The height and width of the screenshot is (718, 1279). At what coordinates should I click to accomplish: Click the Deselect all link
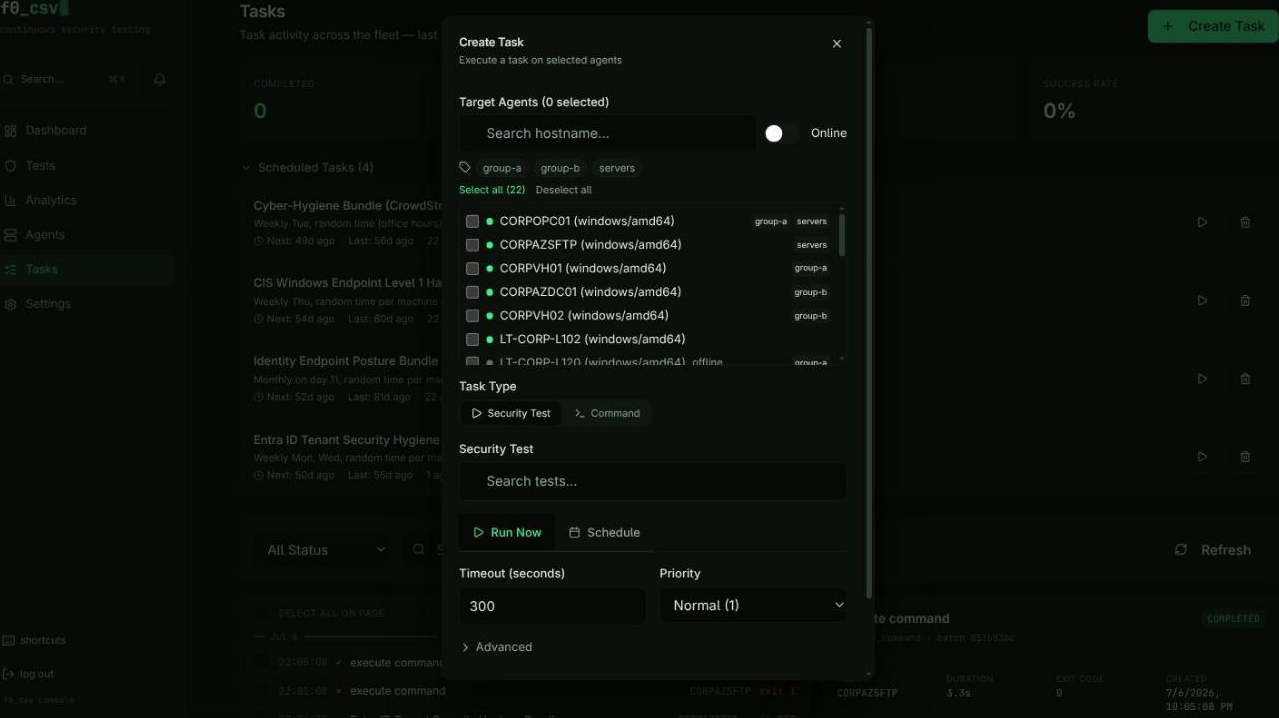click(x=564, y=190)
